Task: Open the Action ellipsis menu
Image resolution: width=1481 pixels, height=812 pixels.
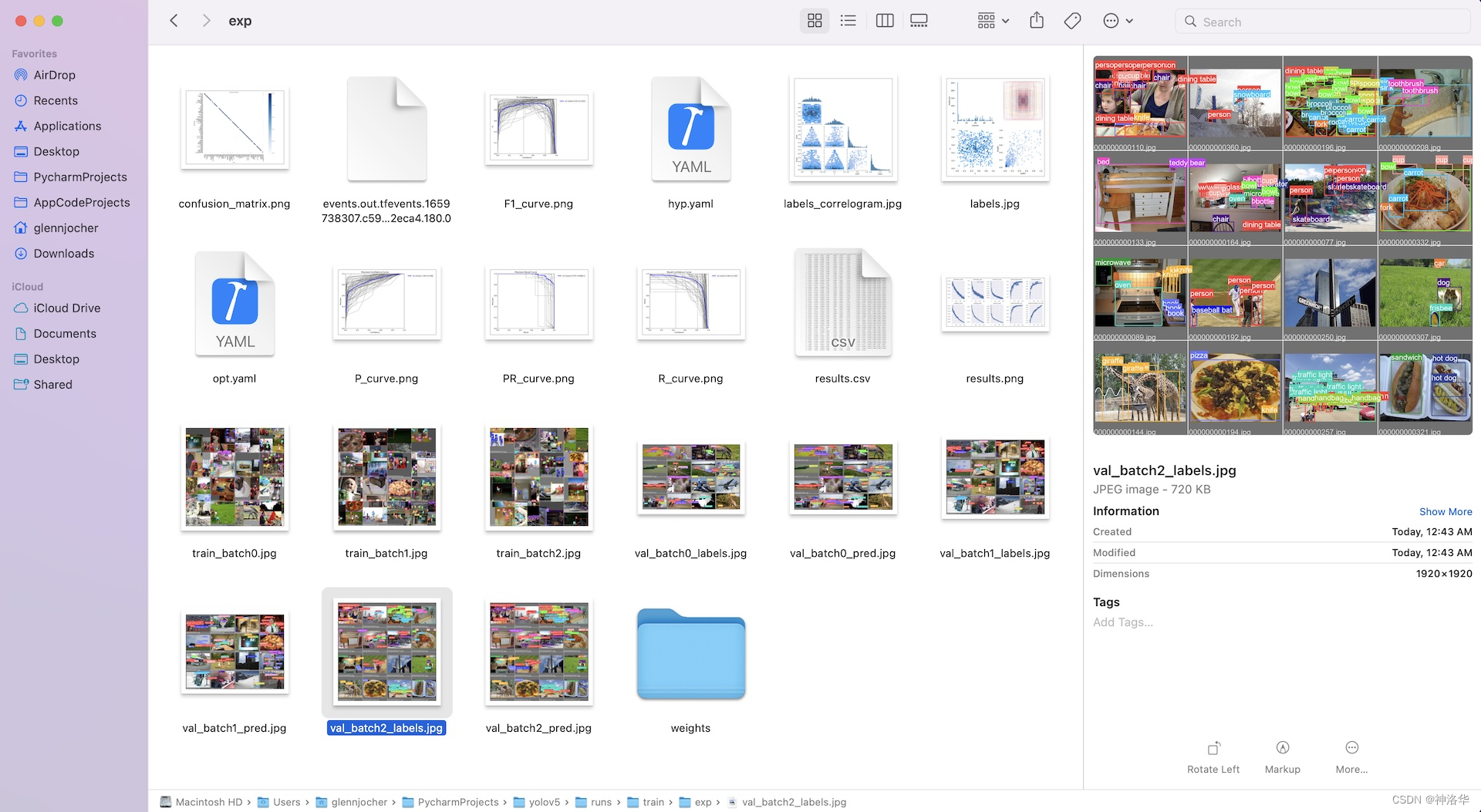Action: pos(1118,21)
